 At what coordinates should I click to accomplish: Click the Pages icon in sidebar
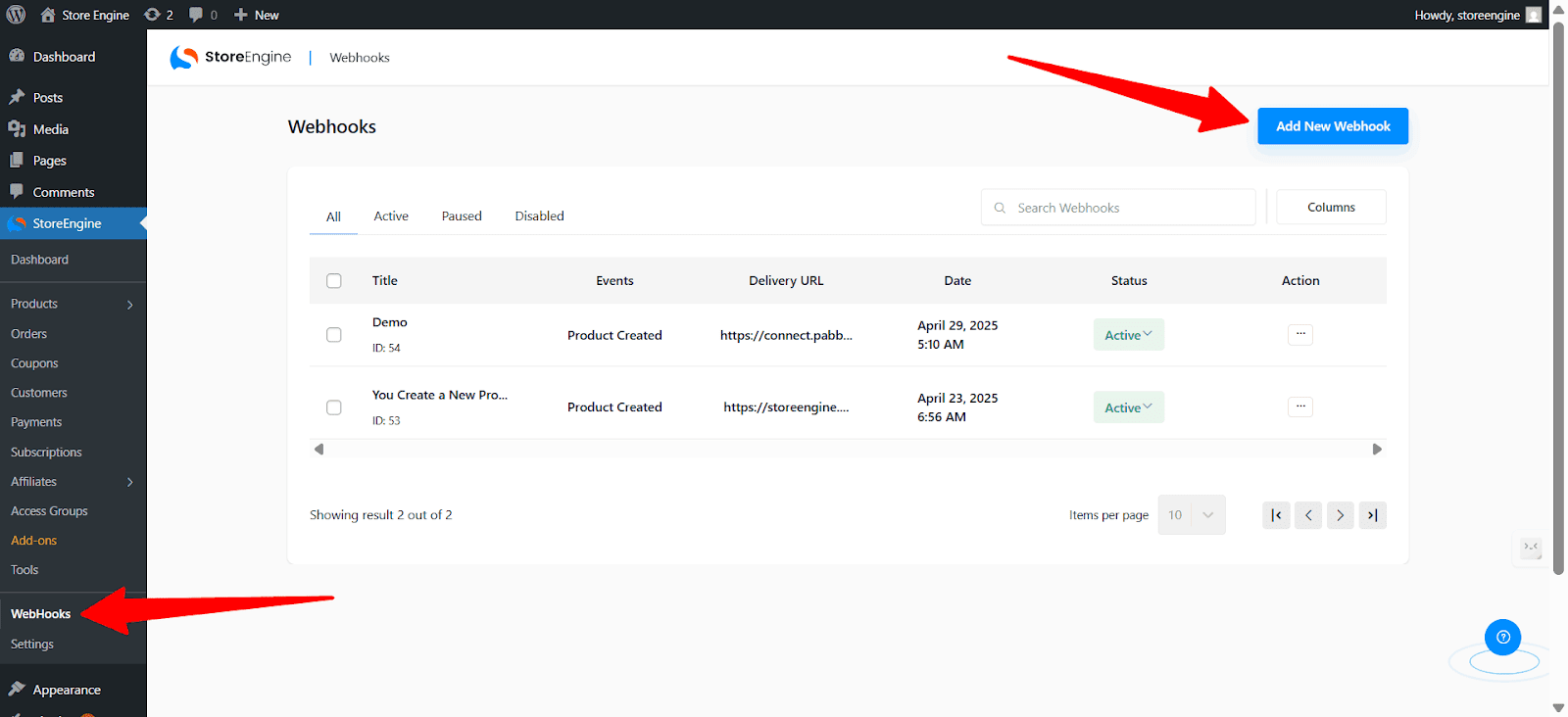(x=17, y=160)
